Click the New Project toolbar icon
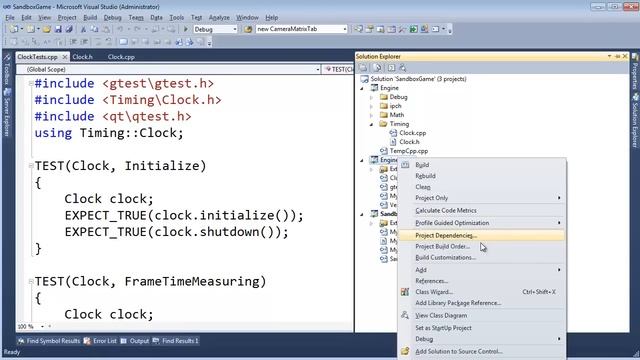This screenshot has height=360, width=640. tap(14, 29)
